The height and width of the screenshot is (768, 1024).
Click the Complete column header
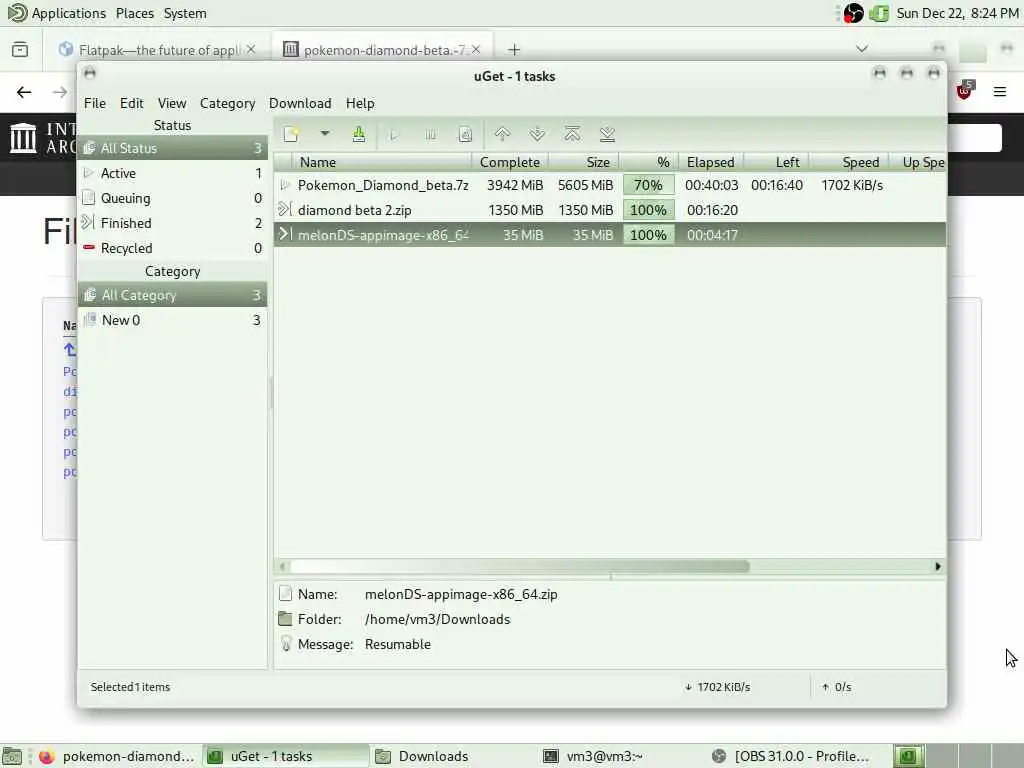point(509,162)
